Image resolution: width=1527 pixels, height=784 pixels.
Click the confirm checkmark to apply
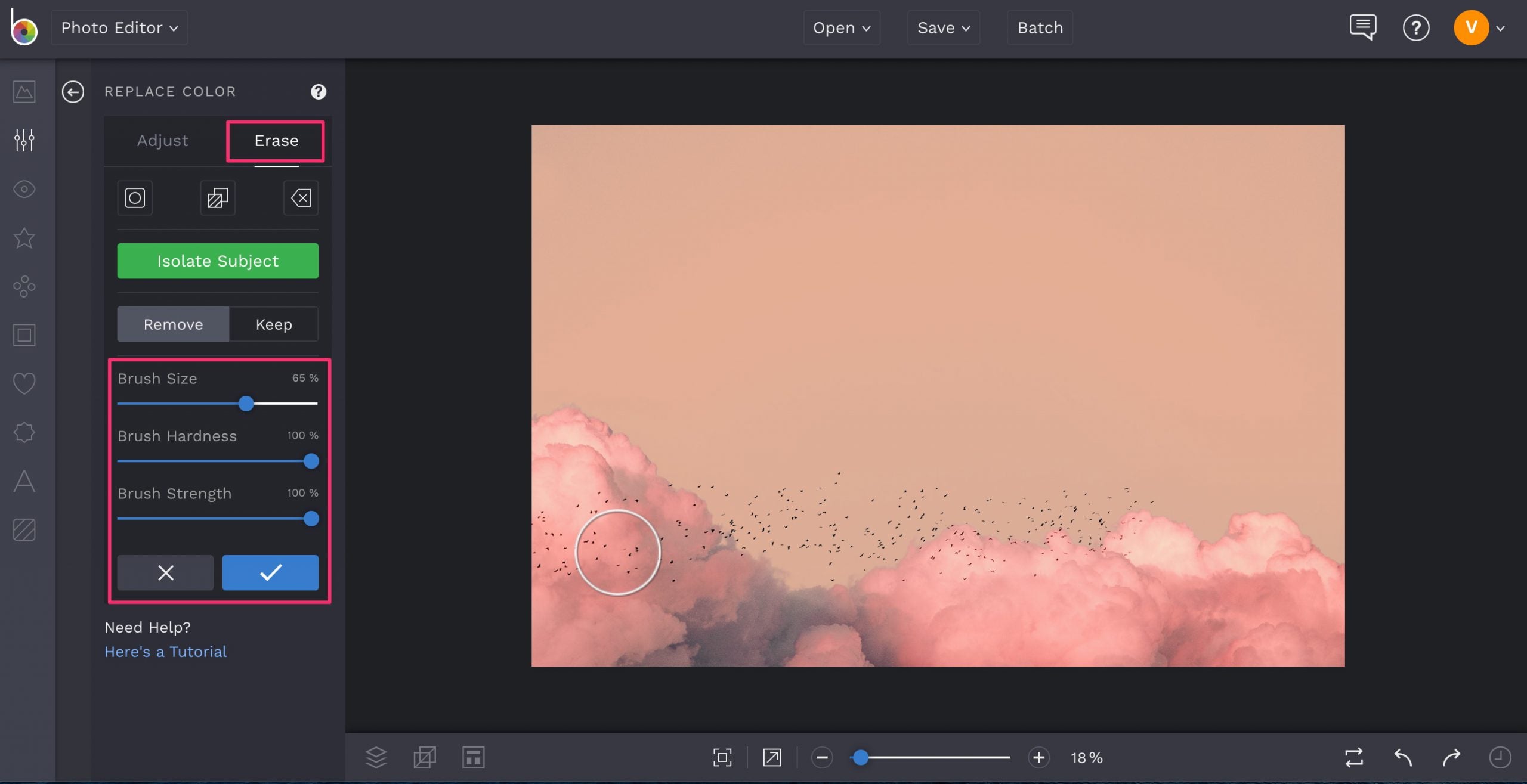[269, 572]
